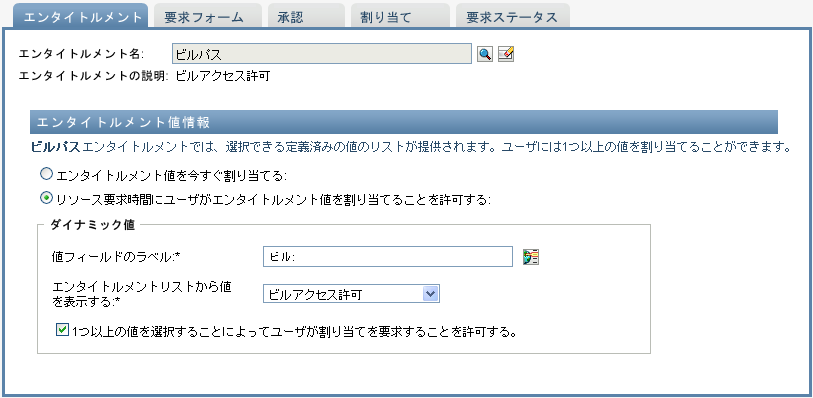Screen dimensions: 813x398
Task: Select リソース要求時間にユーザが割り当てる radio option
Action: click(47, 198)
